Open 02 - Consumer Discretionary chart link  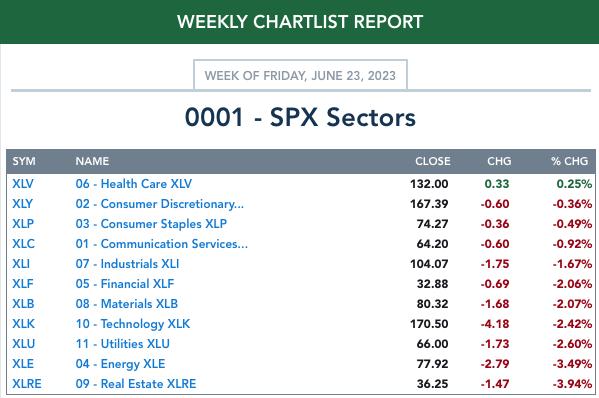point(160,204)
